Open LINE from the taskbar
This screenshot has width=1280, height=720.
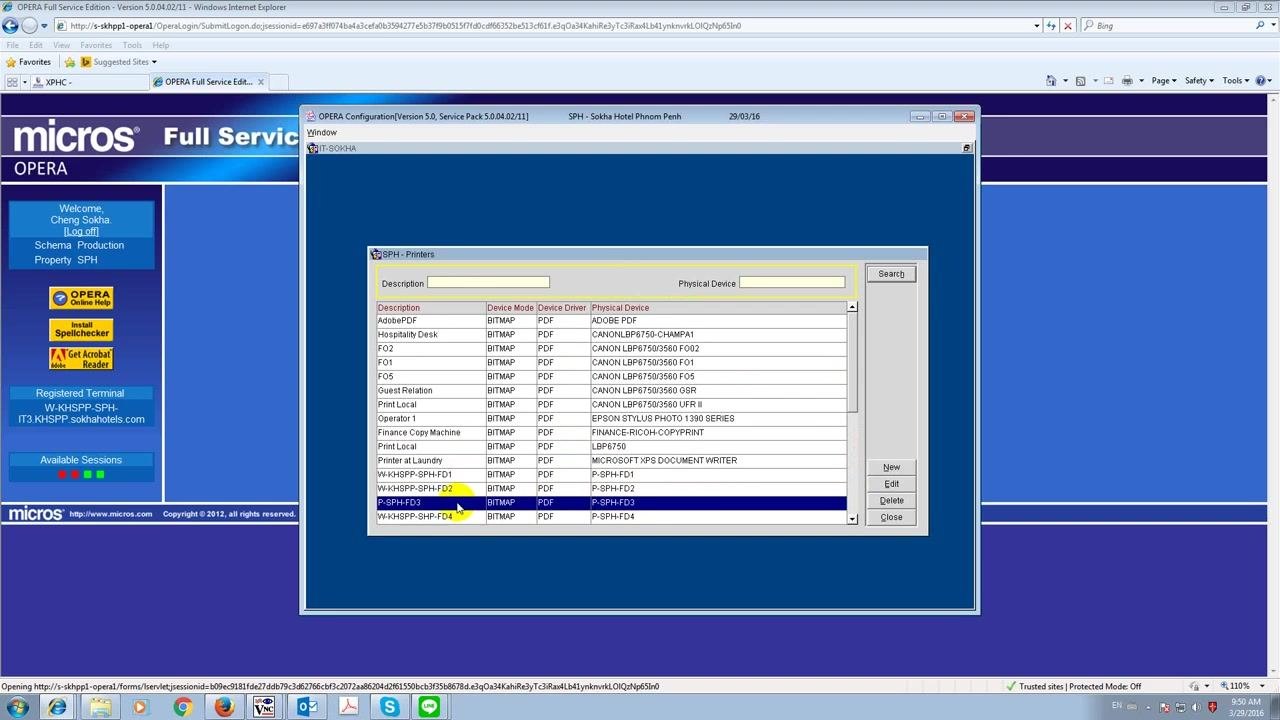[x=429, y=707]
